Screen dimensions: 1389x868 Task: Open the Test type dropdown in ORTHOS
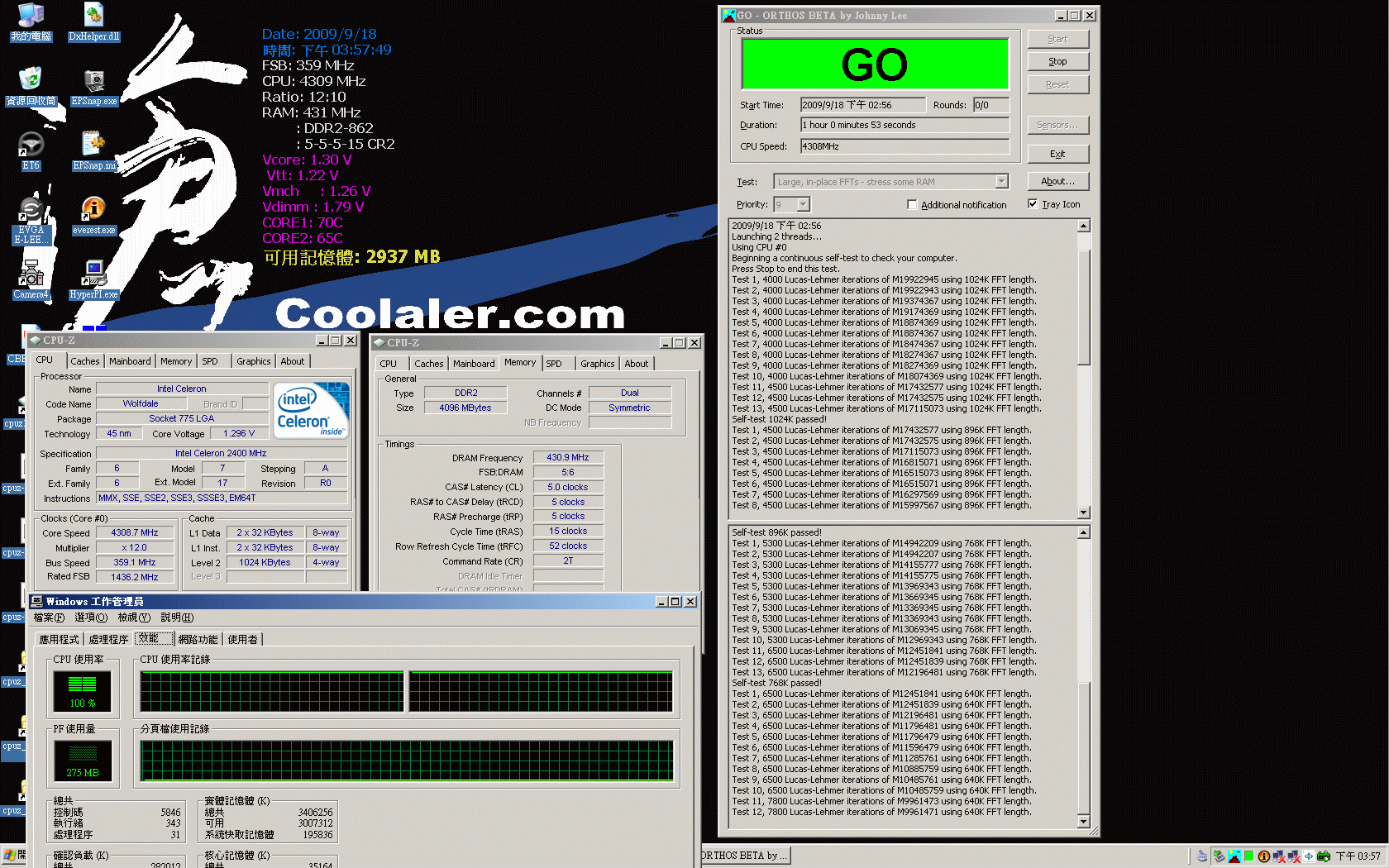coord(1002,181)
